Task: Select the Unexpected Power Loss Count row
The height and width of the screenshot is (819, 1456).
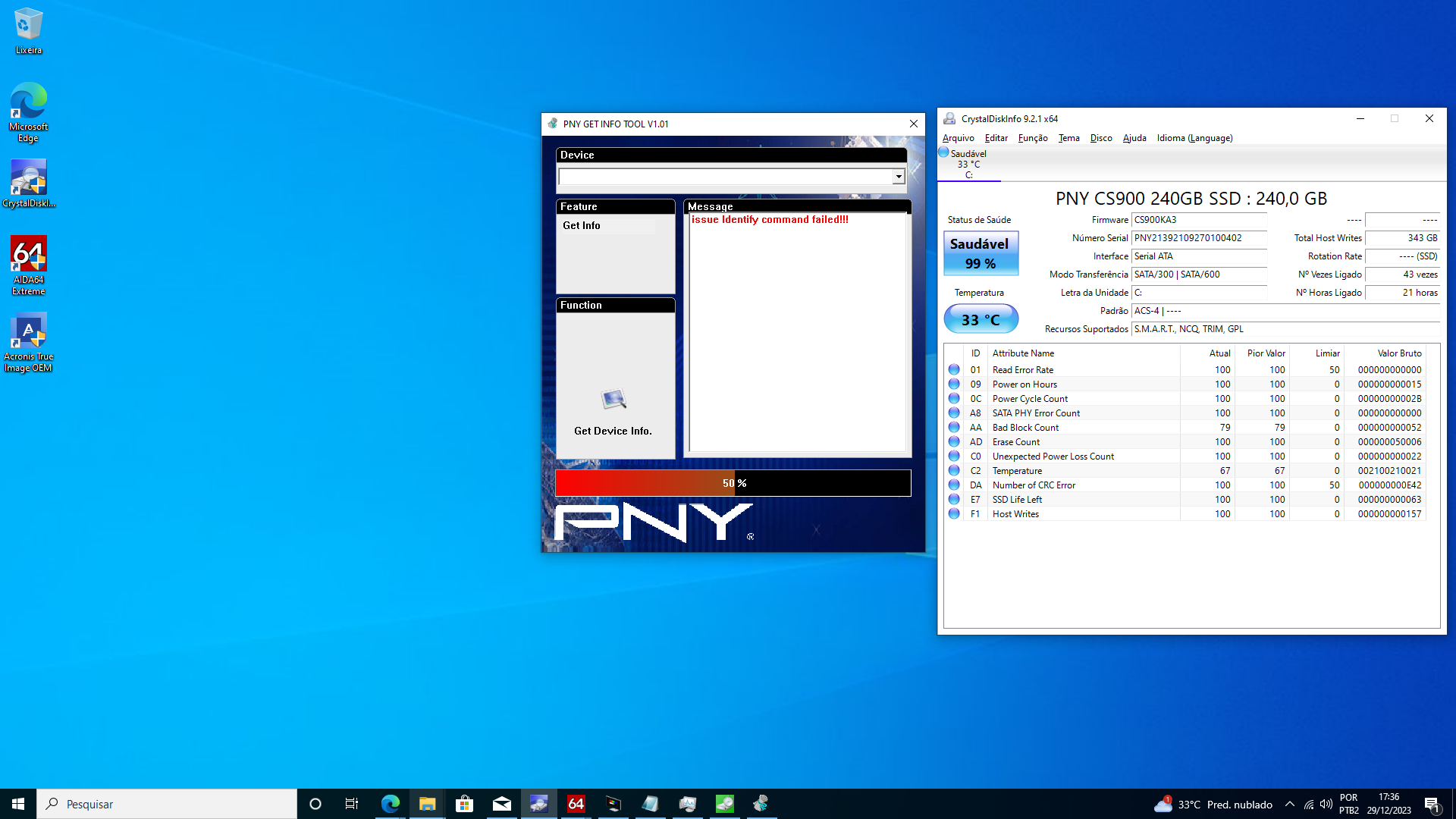Action: [x=1185, y=457]
